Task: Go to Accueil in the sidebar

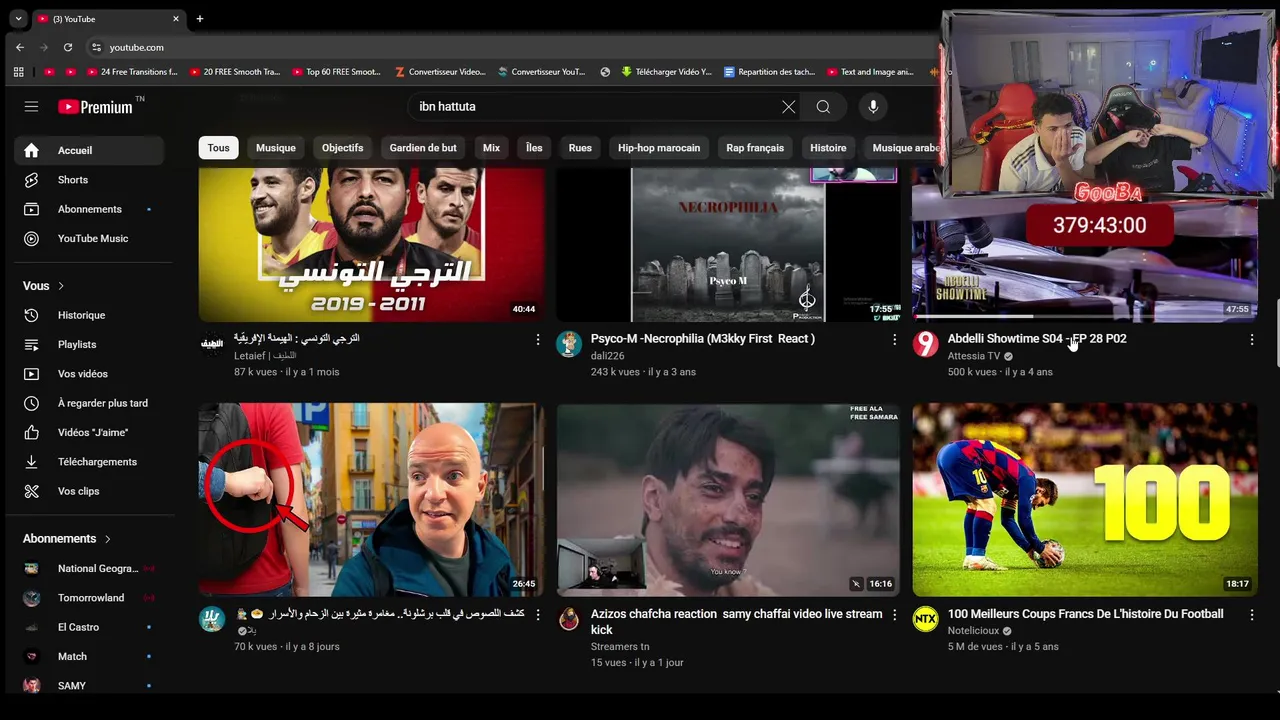Action: [x=89, y=150]
